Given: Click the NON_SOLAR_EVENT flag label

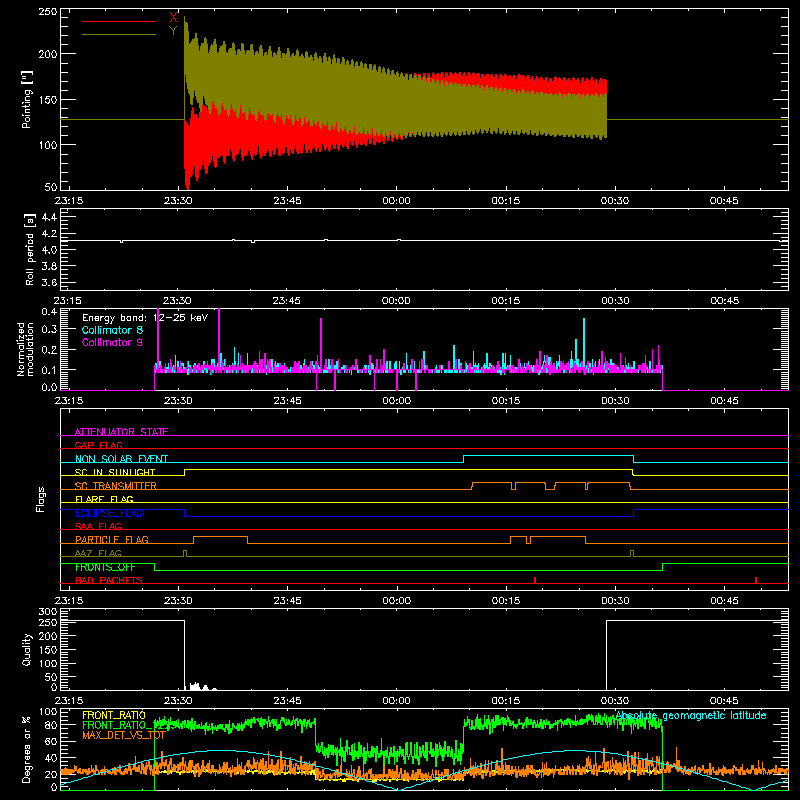Looking at the screenshot, I should click(x=121, y=459).
